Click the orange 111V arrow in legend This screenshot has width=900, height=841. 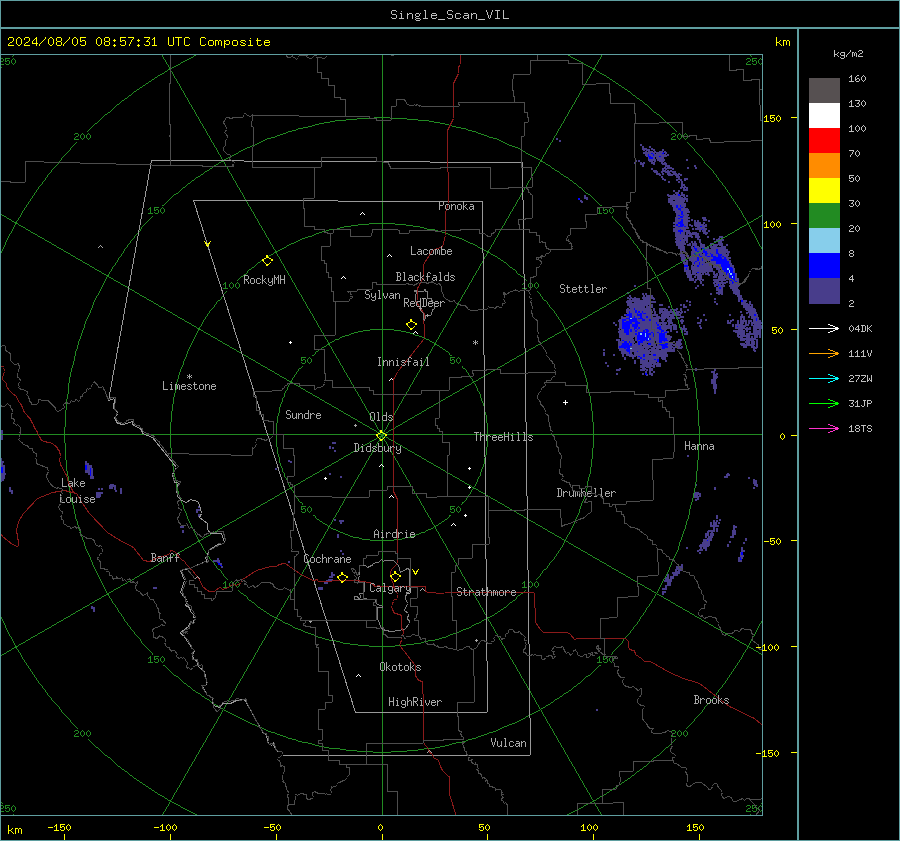[824, 354]
